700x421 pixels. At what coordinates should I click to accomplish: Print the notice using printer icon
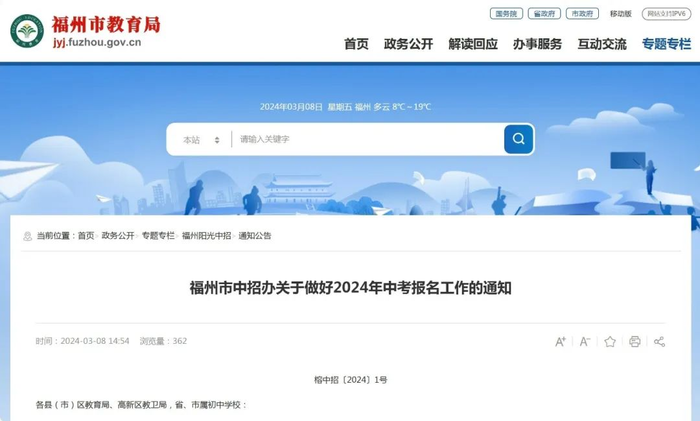[634, 342]
